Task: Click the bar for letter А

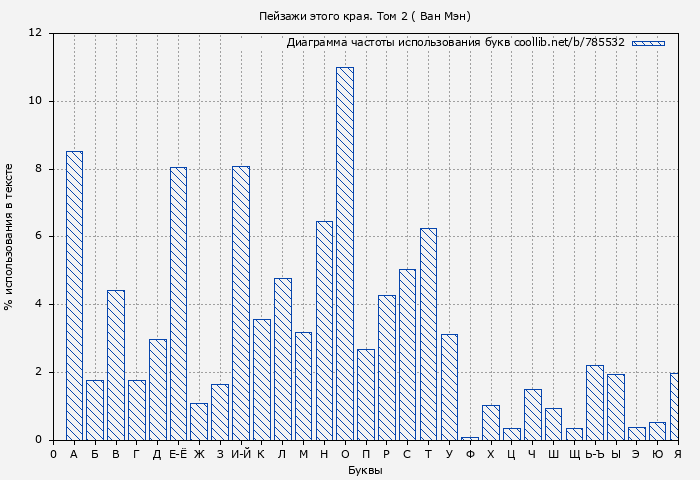Action: (x=74, y=295)
